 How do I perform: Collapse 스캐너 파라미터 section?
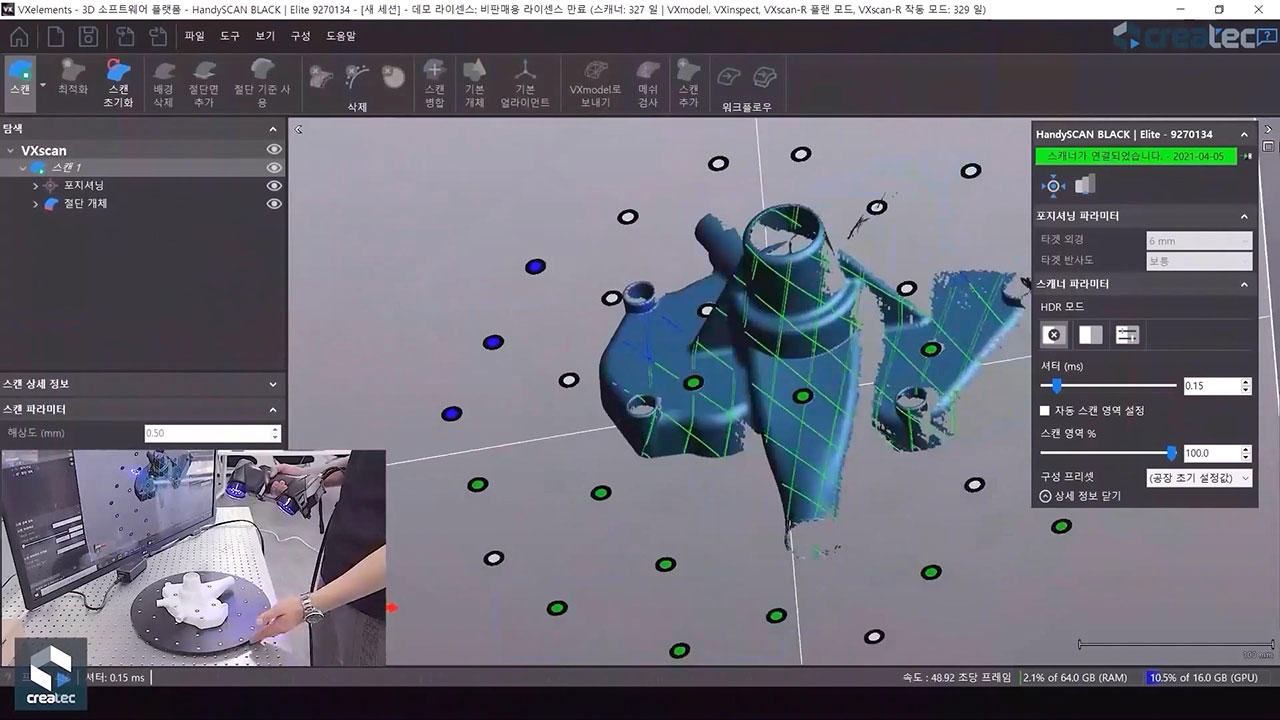pos(1244,284)
